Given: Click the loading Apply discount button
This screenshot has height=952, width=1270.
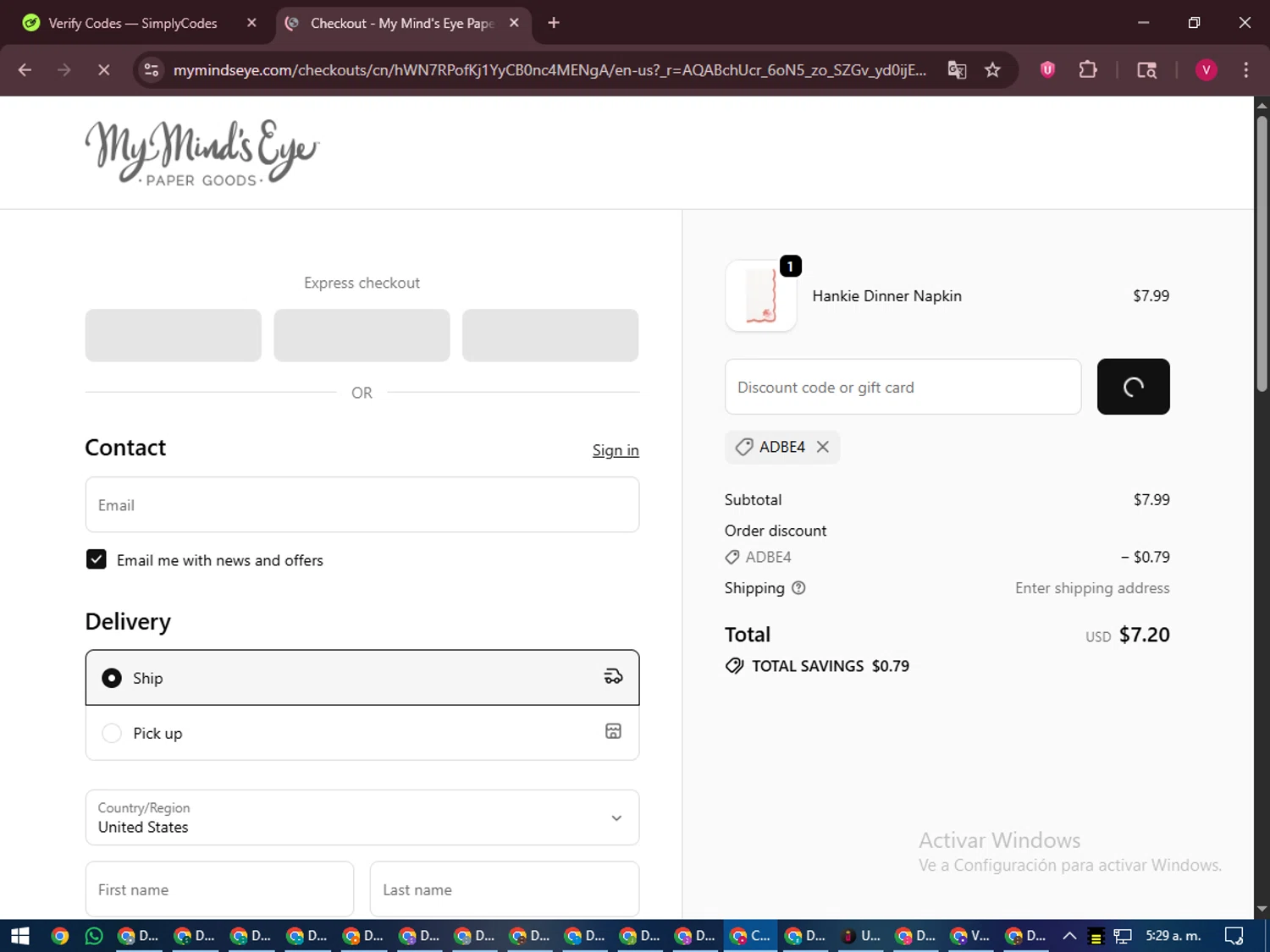Looking at the screenshot, I should click(1133, 387).
